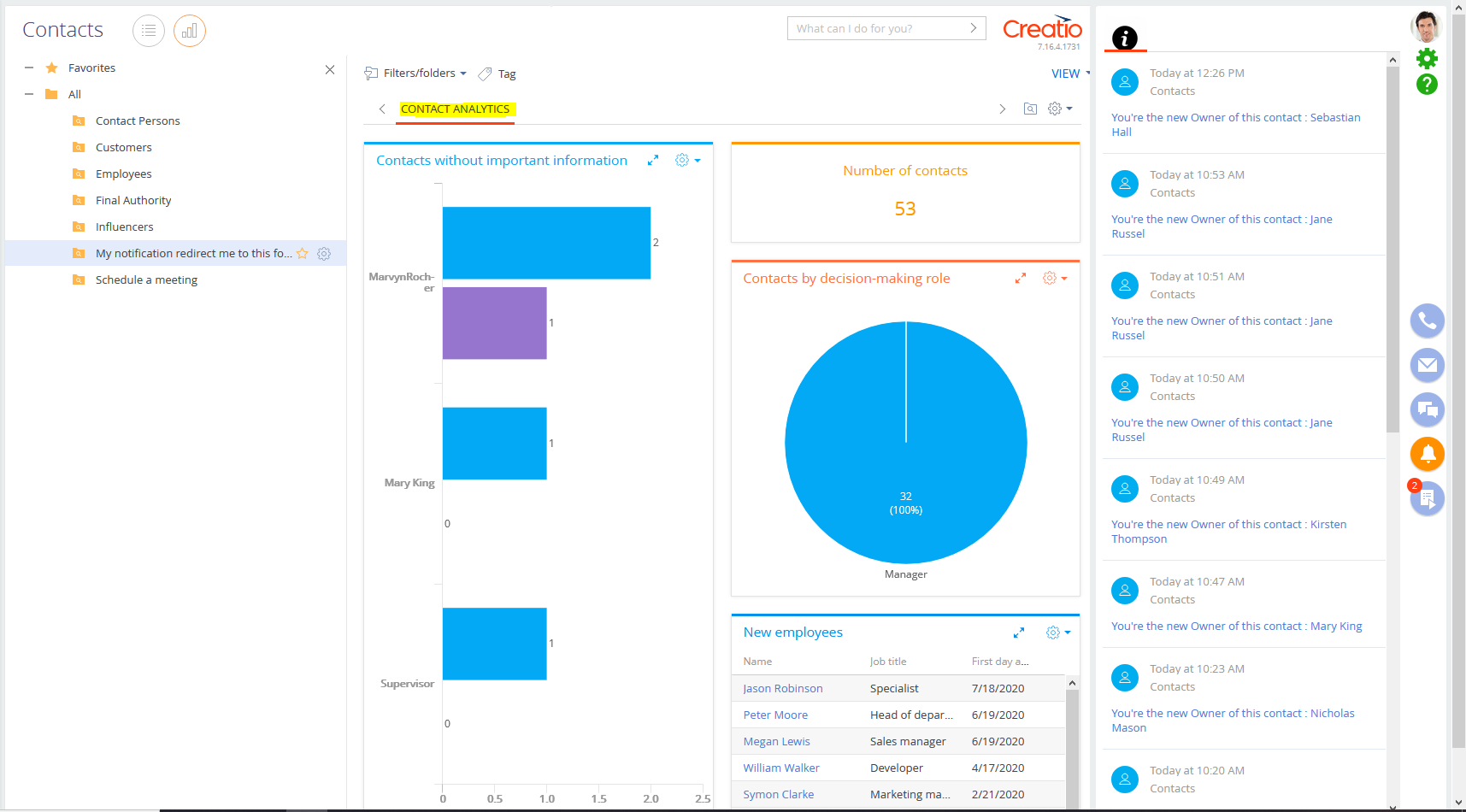
Task: Open Sebastian Hall owner notification
Action: point(1236,125)
